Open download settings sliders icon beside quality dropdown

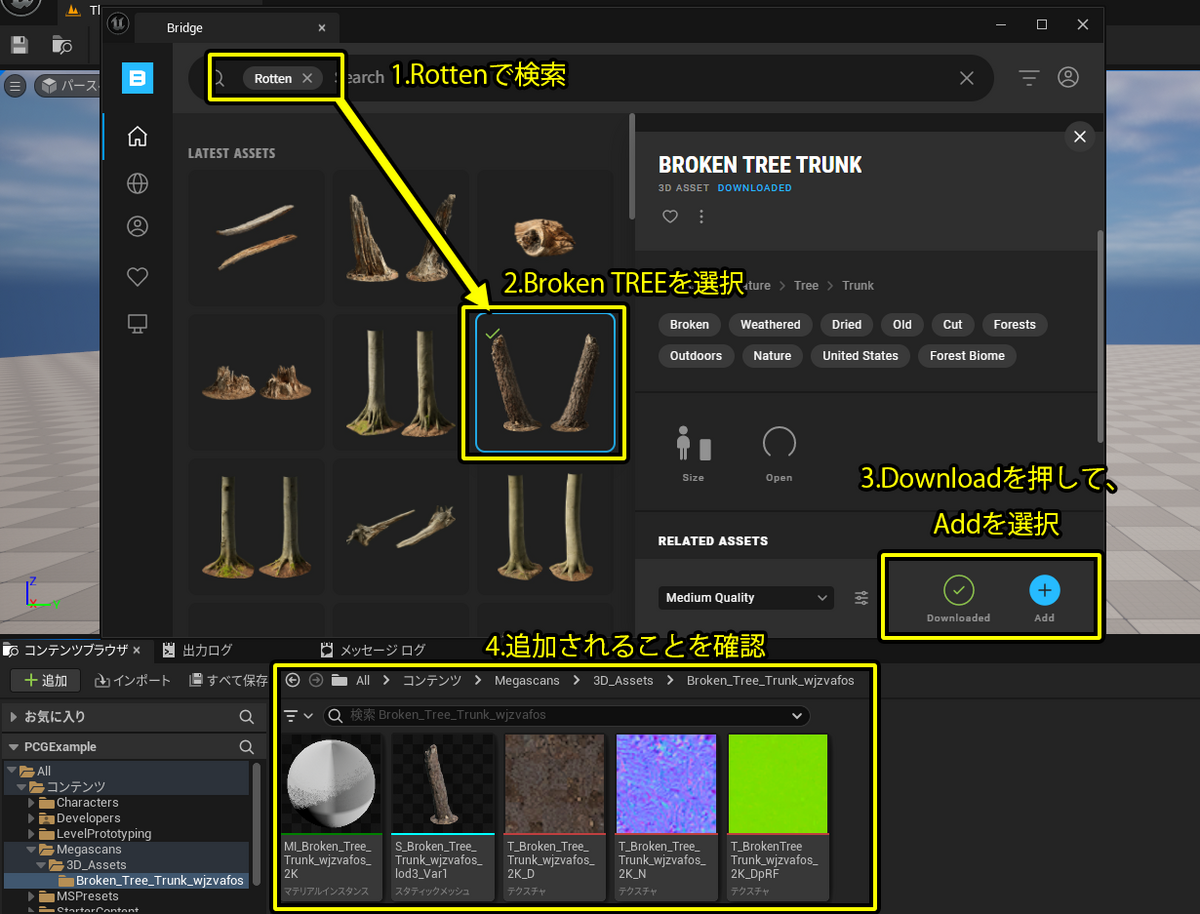point(861,598)
